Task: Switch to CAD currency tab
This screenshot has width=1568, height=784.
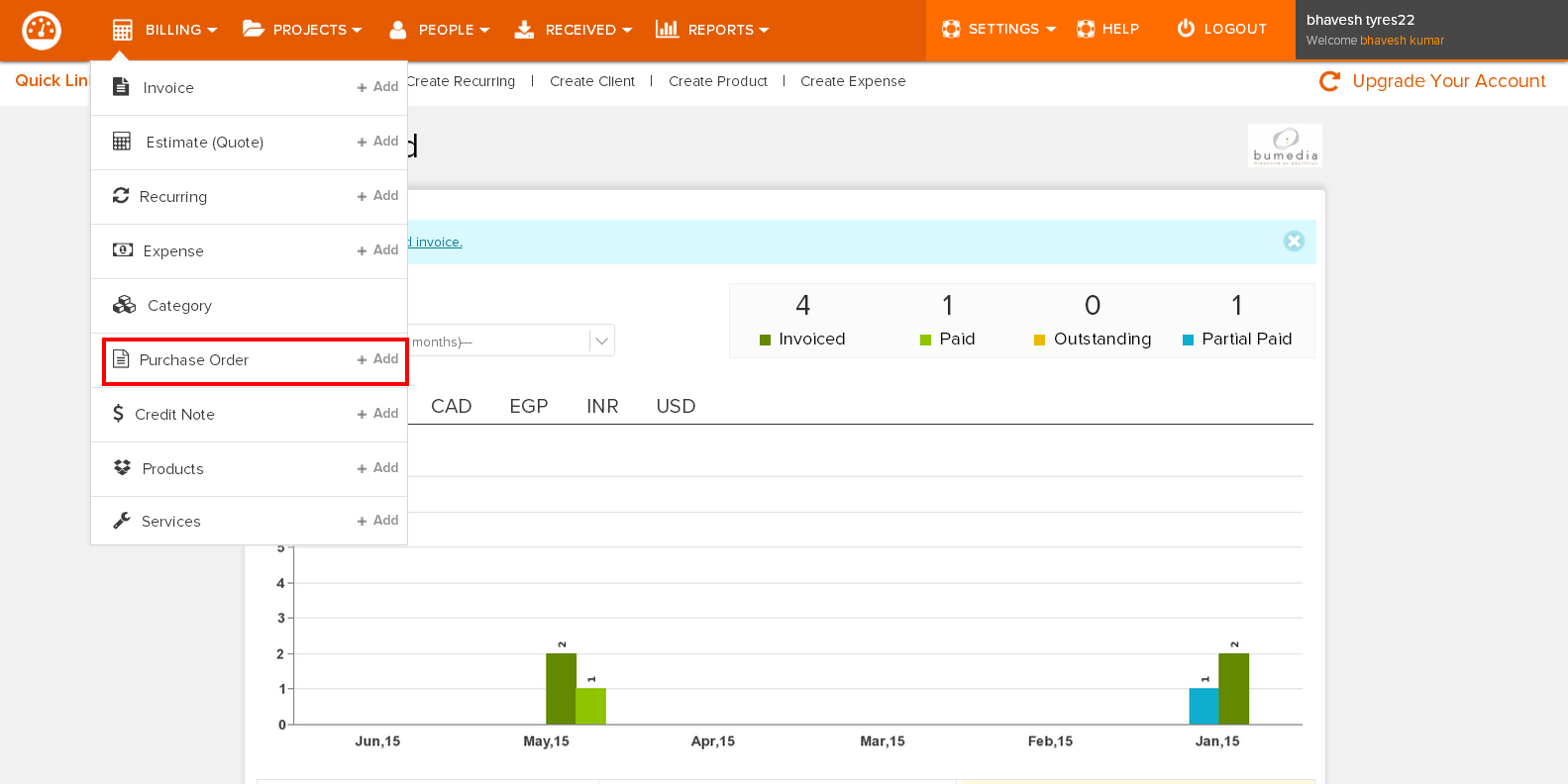Action: [452, 406]
